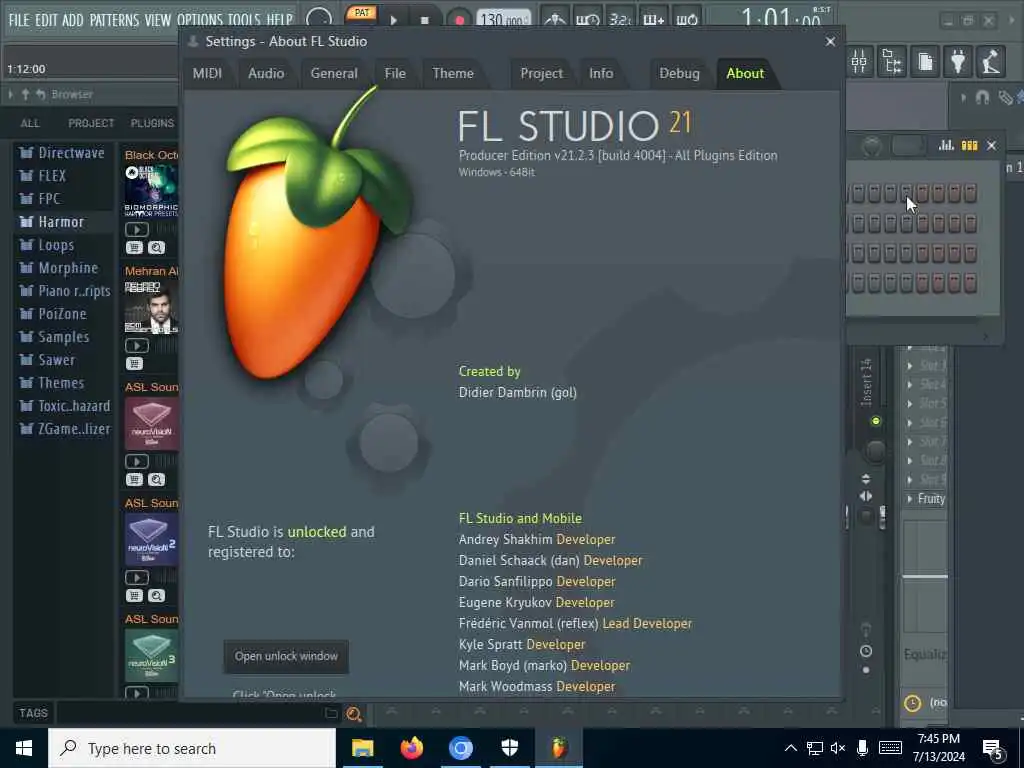
Task: Switch to the Project settings tab
Action: [541, 73]
